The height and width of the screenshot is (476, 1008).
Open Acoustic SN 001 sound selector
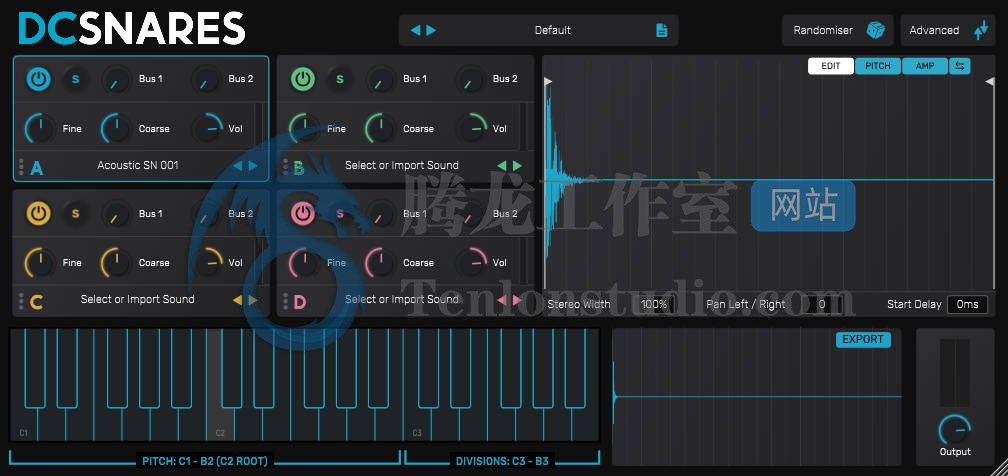[x=138, y=166]
